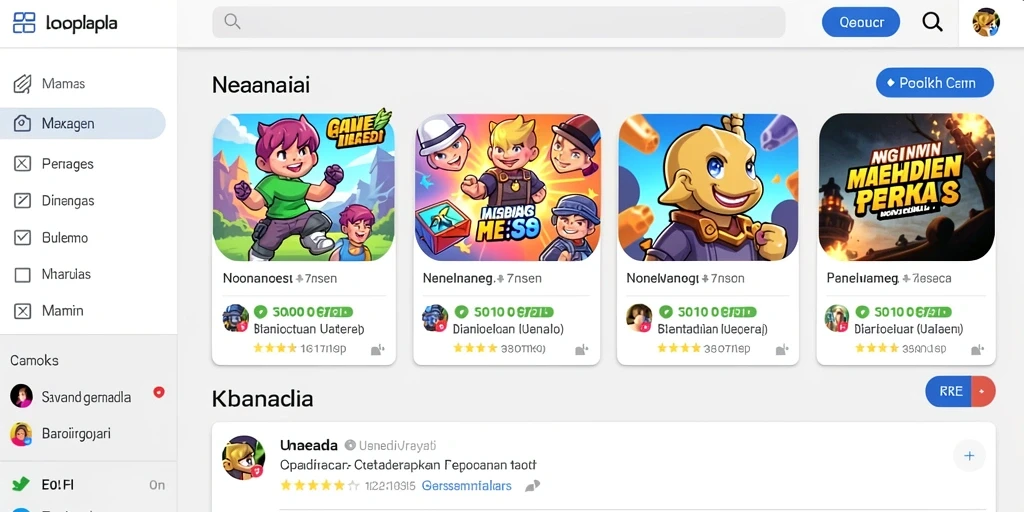Click the plus icon on the Unaeada post
Image resolution: width=1024 pixels, height=512 pixels.
(x=969, y=456)
